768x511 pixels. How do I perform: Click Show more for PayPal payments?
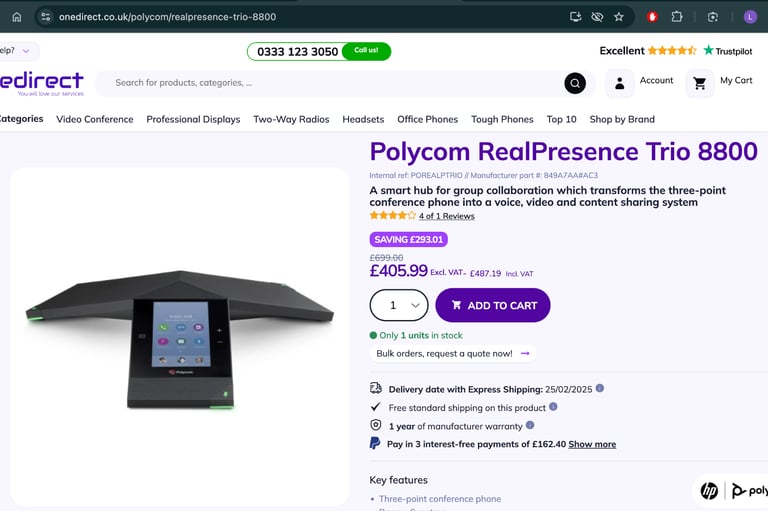[592, 444]
